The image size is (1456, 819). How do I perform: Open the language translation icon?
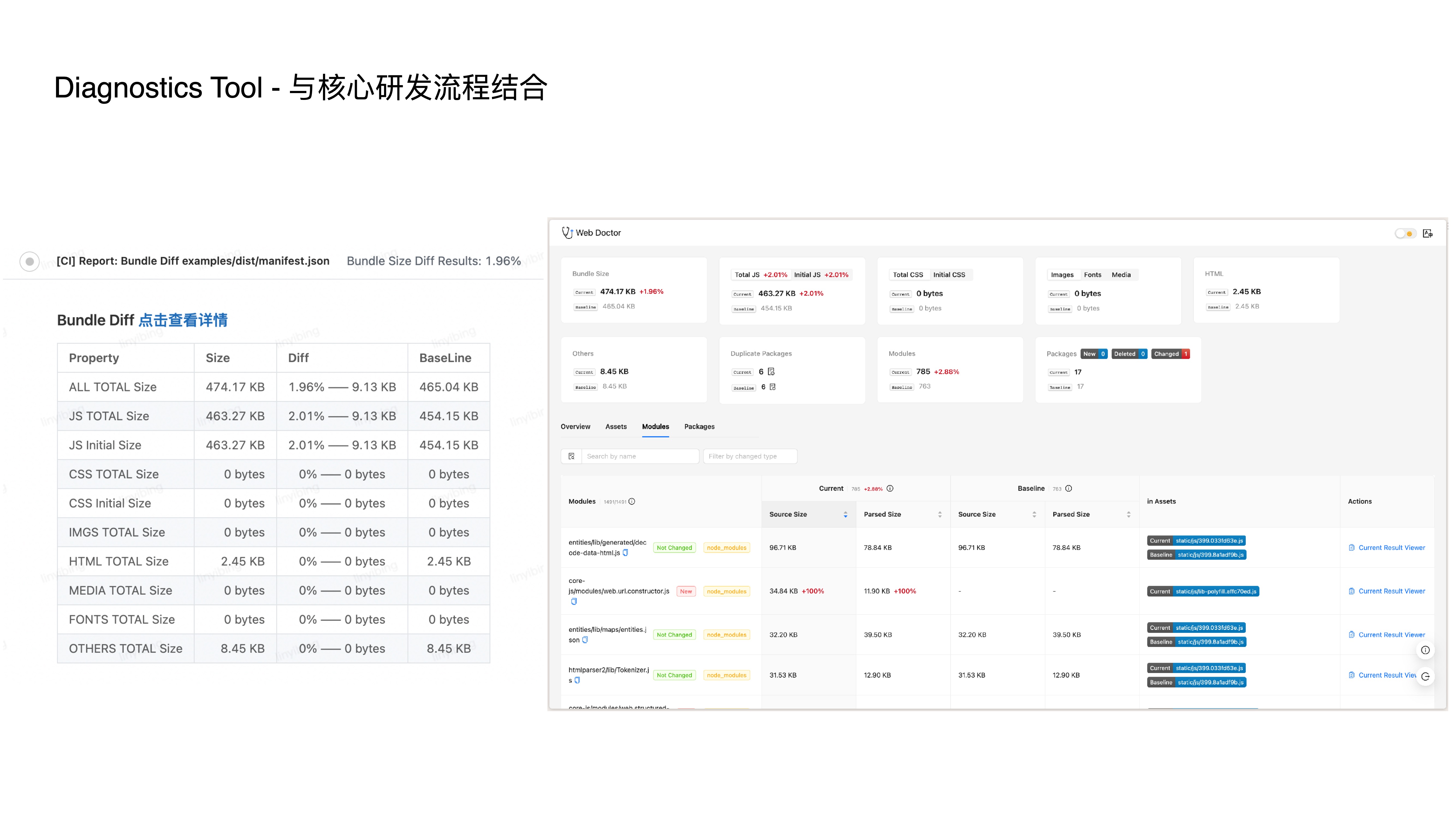(x=1428, y=233)
